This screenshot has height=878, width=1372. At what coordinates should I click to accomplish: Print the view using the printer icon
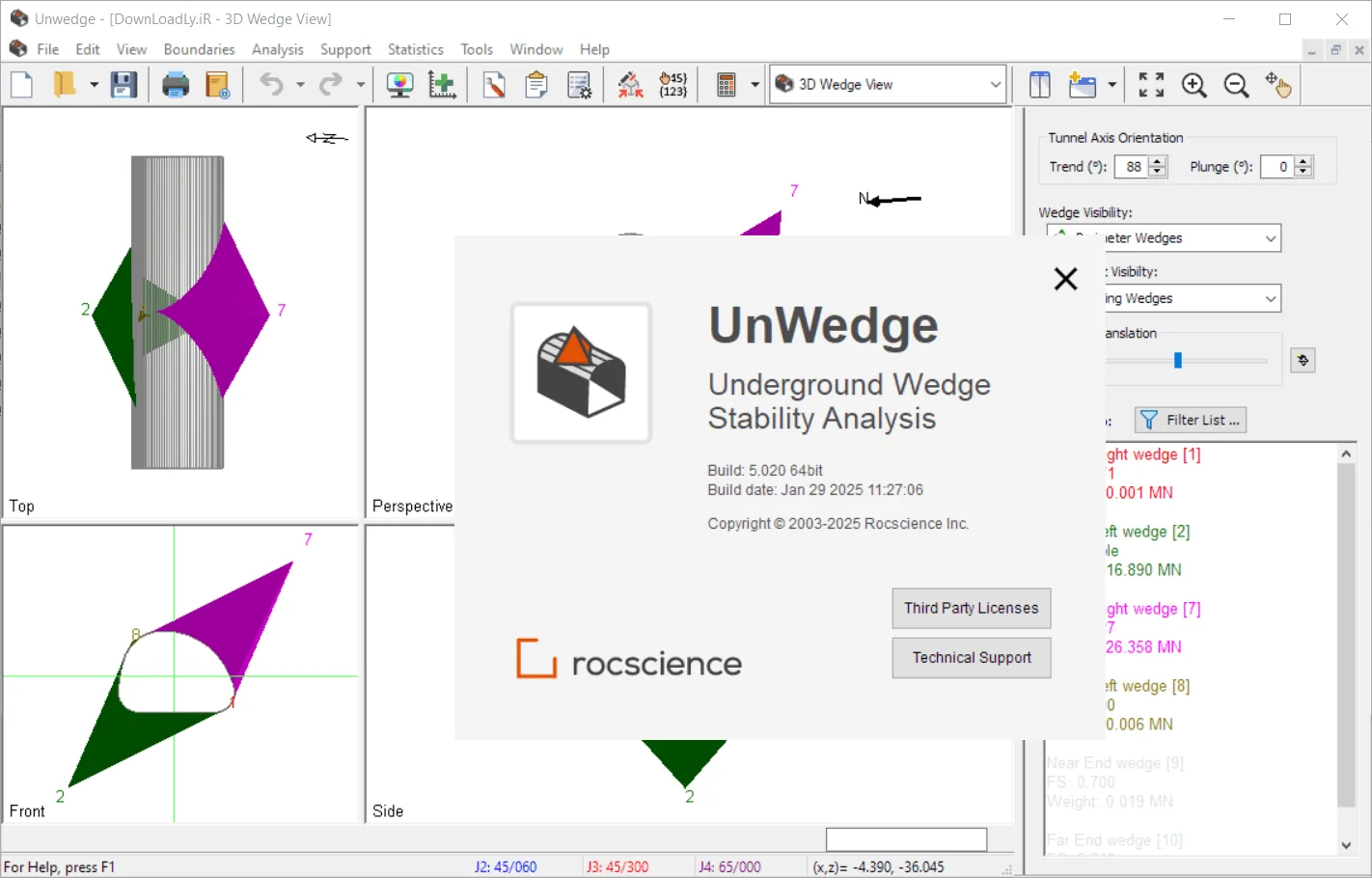tap(176, 85)
